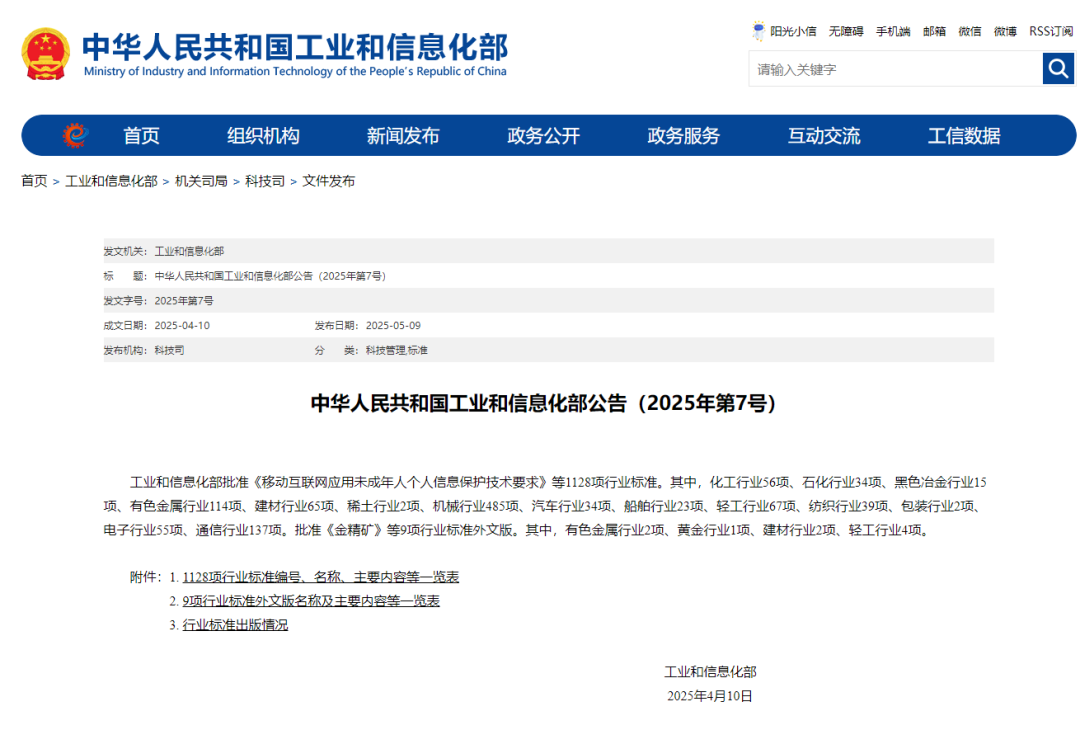Open the 微博 Weibo icon
The width and height of the screenshot is (1080, 730).
[x=1003, y=31]
